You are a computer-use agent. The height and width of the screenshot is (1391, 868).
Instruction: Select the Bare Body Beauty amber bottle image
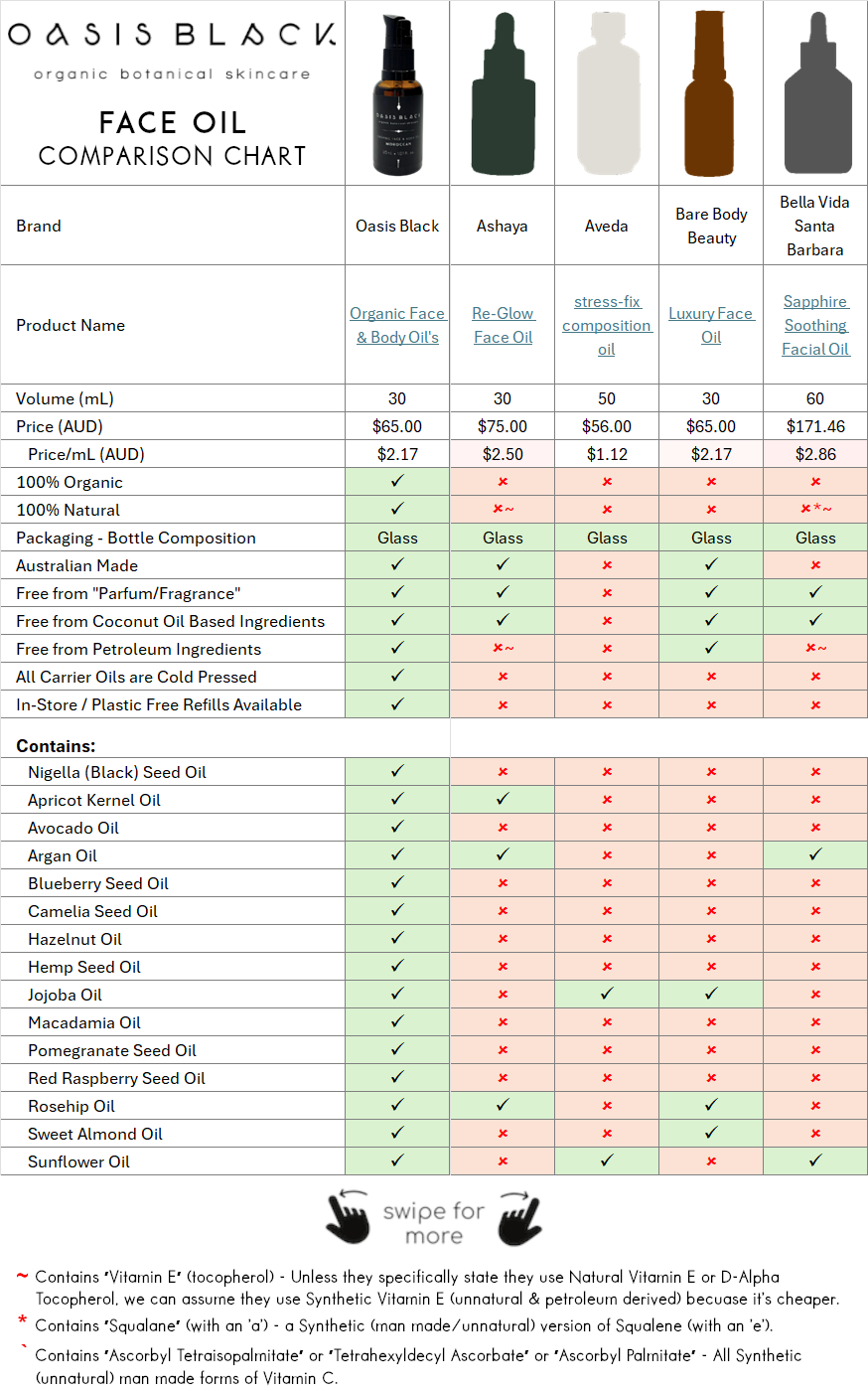click(710, 92)
